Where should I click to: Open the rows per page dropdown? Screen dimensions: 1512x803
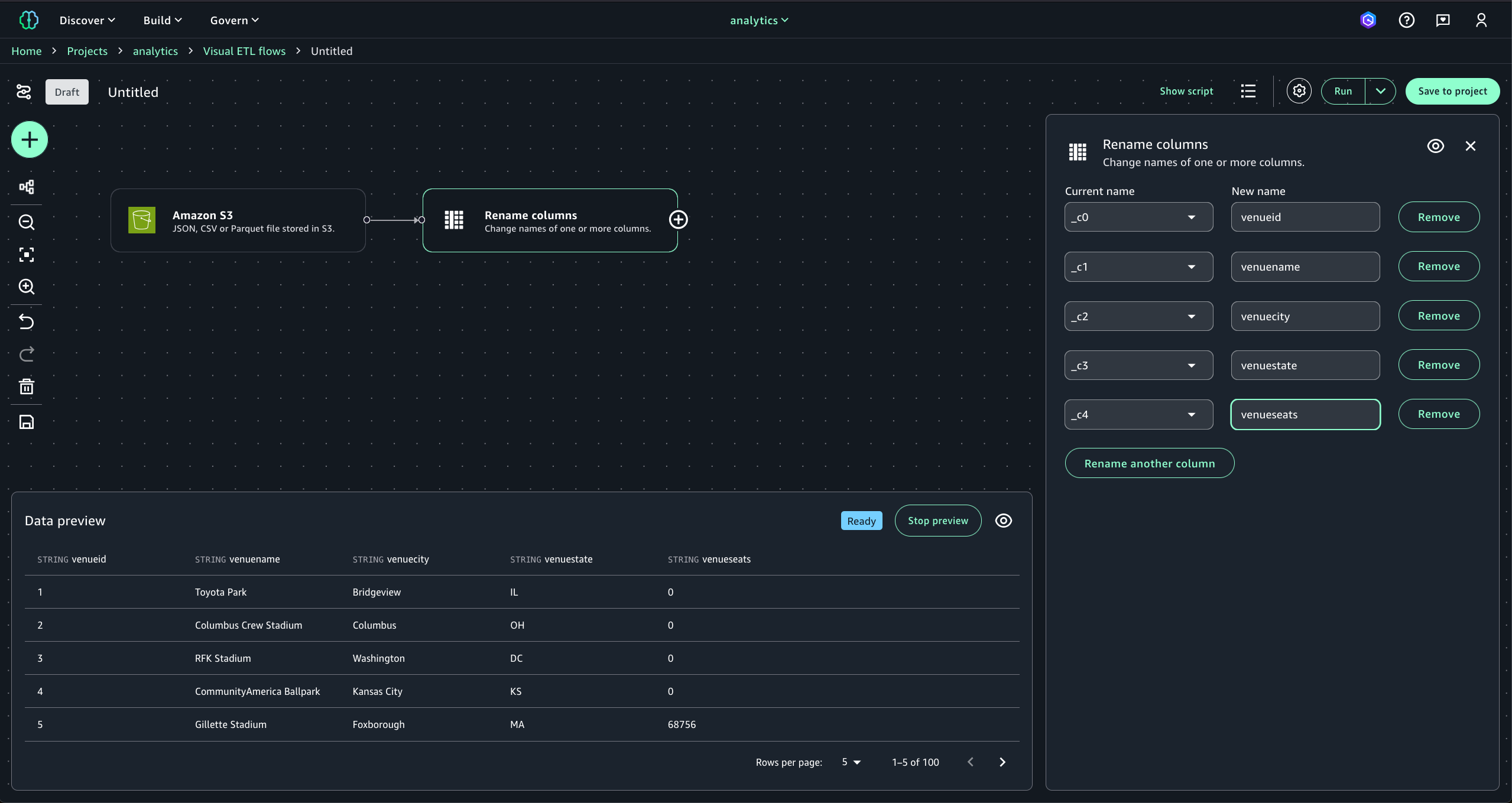click(851, 762)
